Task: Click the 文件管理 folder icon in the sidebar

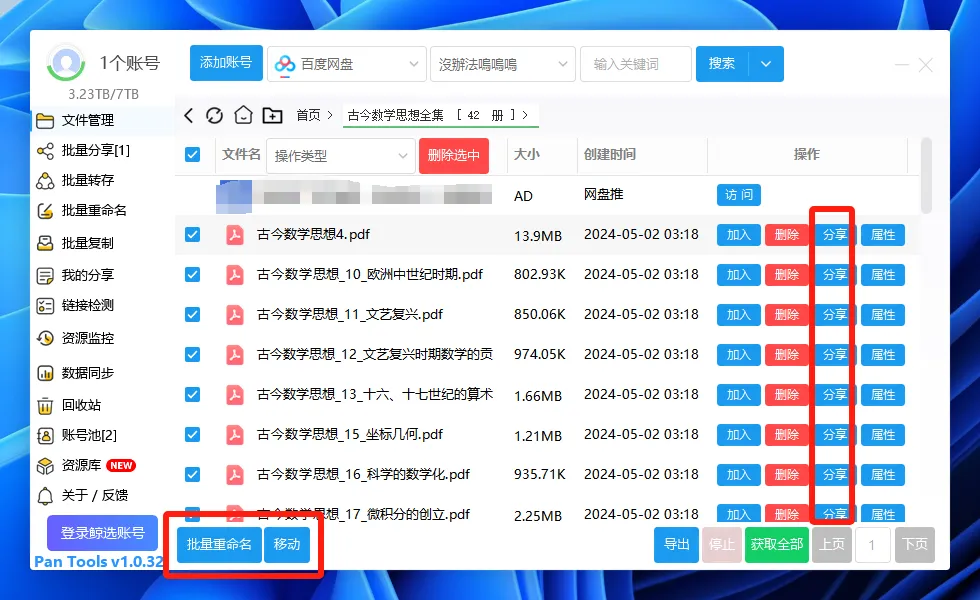Action: (45, 120)
